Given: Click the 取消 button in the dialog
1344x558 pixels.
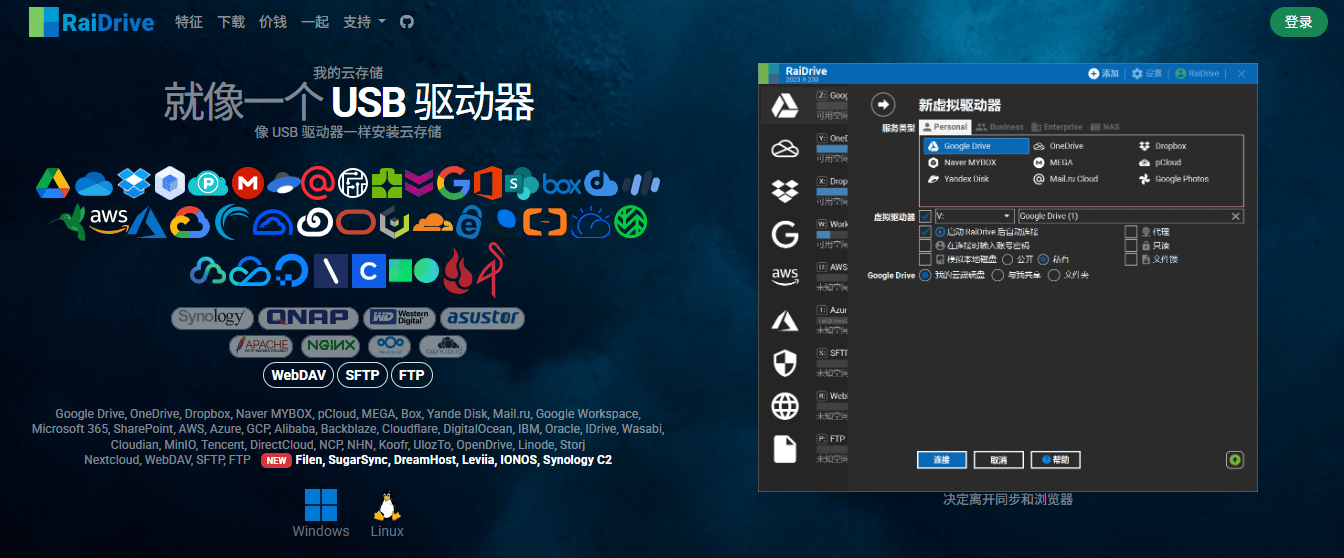Looking at the screenshot, I should point(998,460).
